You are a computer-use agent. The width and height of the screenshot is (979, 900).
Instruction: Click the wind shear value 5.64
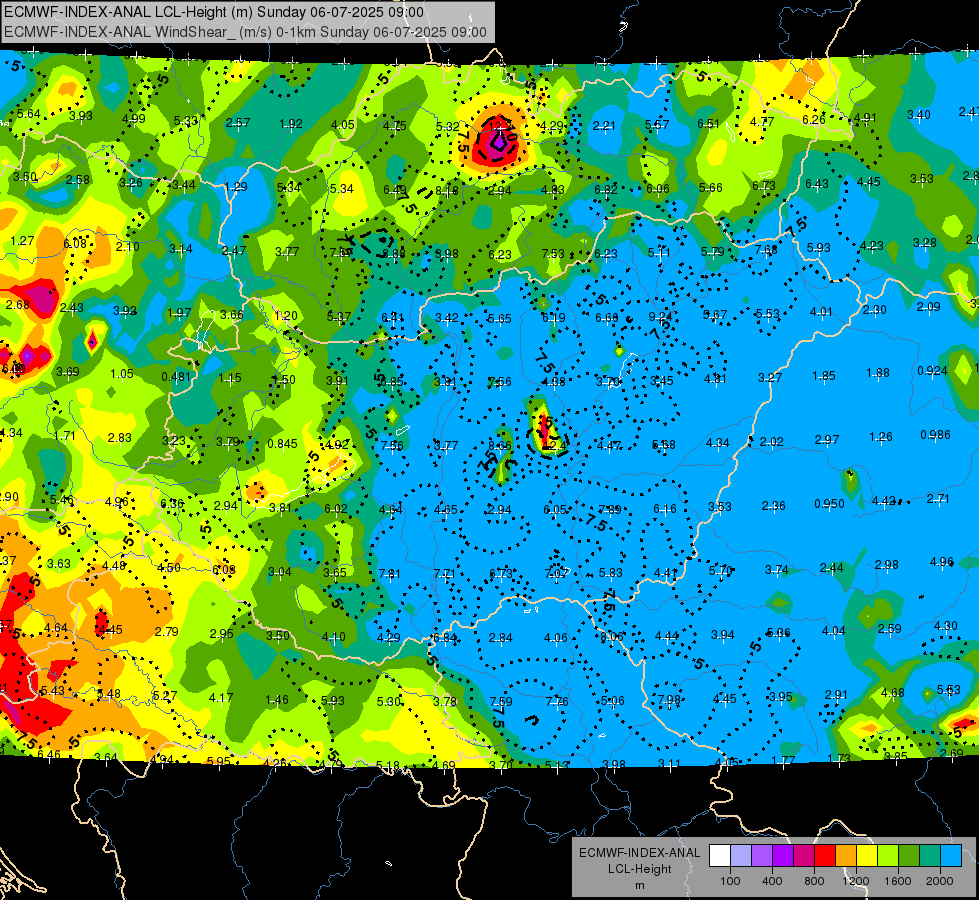[29, 114]
